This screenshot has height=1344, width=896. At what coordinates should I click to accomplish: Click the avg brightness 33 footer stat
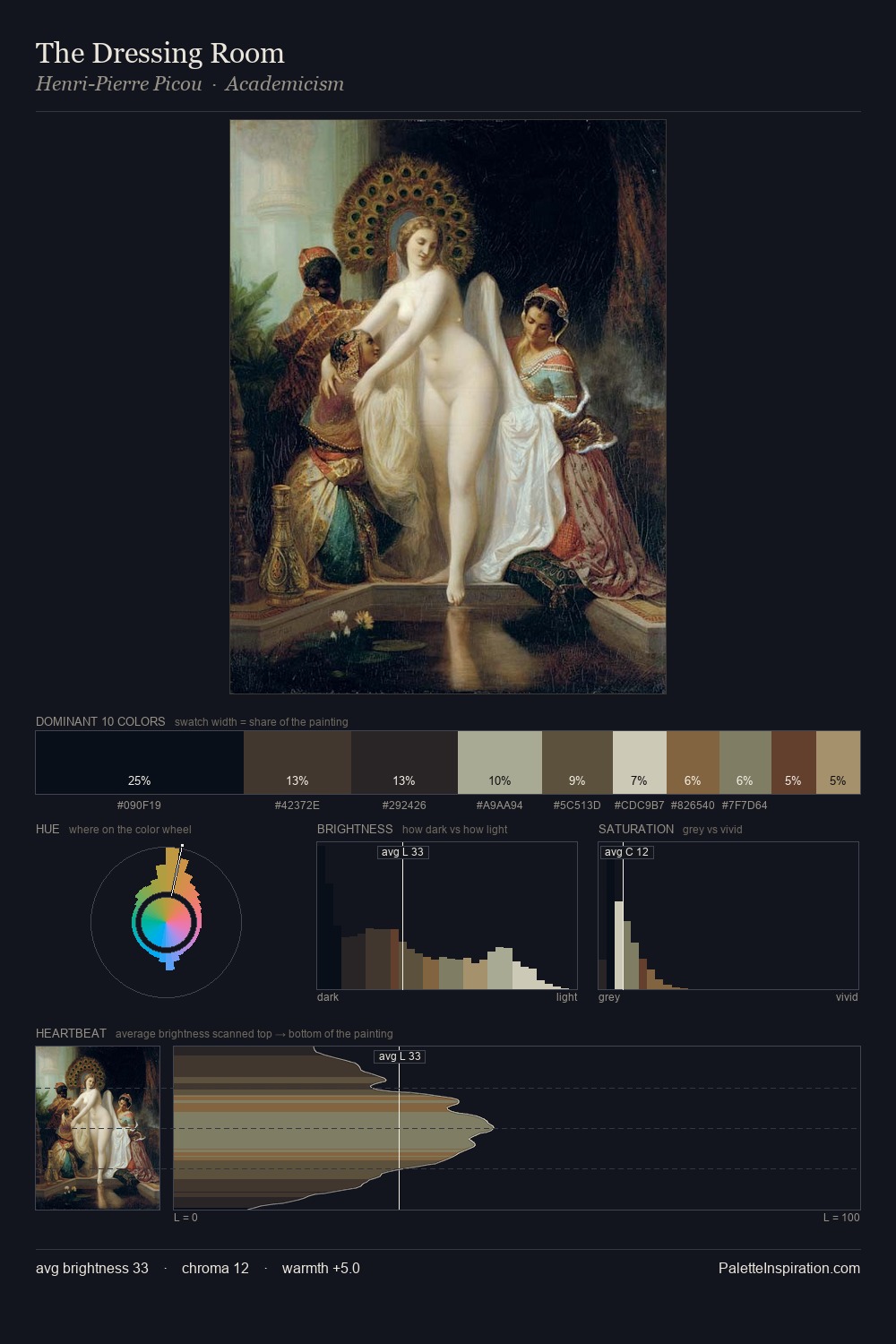coord(92,1268)
